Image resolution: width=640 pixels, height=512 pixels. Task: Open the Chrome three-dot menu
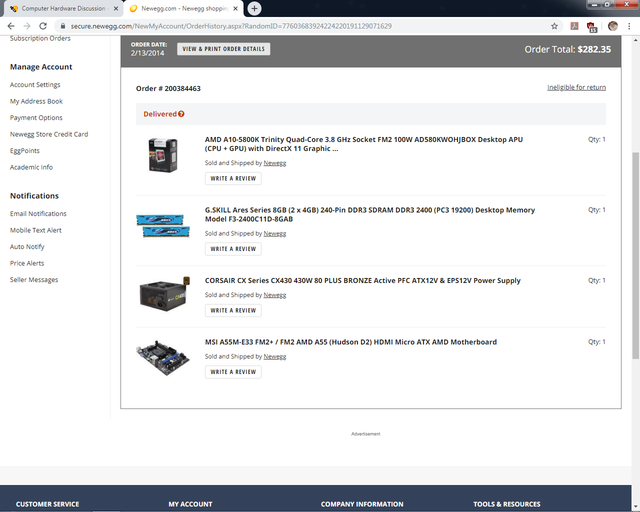pyautogui.click(x=629, y=26)
